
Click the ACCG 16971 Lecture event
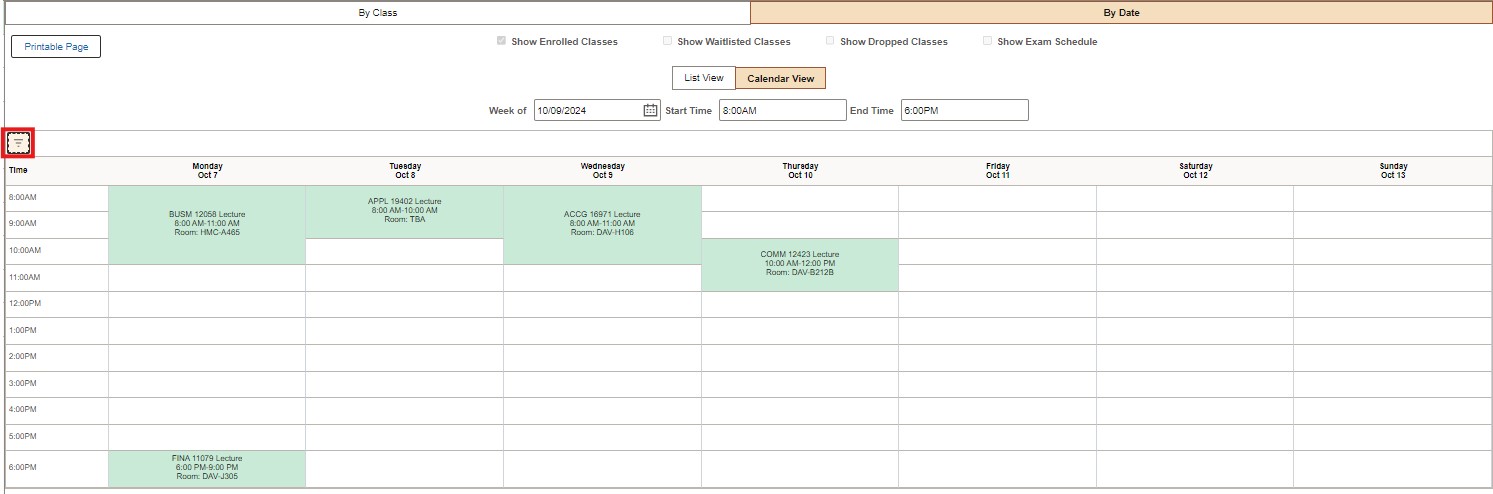[x=602, y=224]
